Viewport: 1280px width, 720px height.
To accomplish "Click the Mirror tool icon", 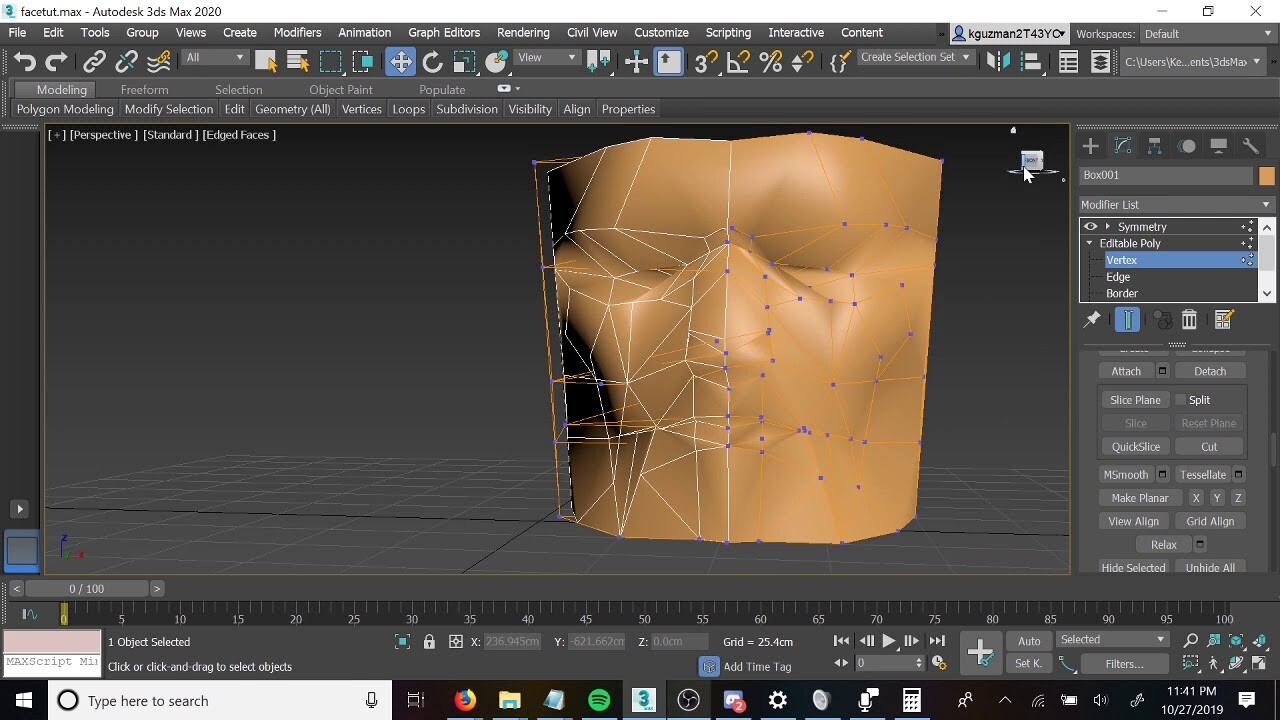I will [x=998, y=62].
